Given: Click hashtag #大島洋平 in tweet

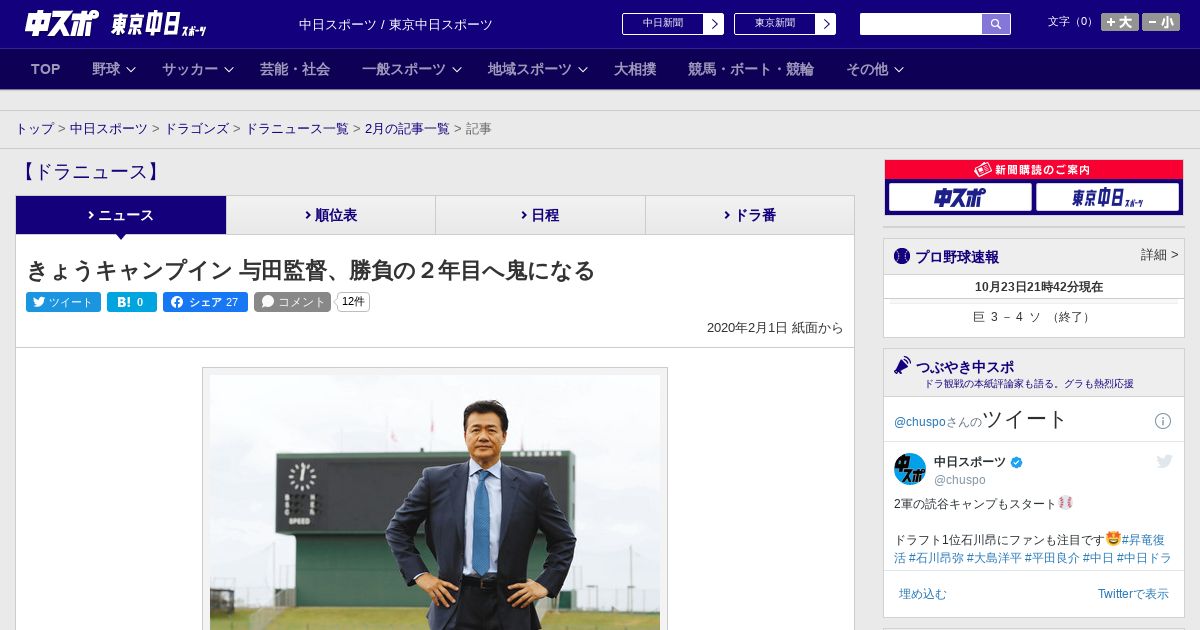Looking at the screenshot, I should (994, 558).
